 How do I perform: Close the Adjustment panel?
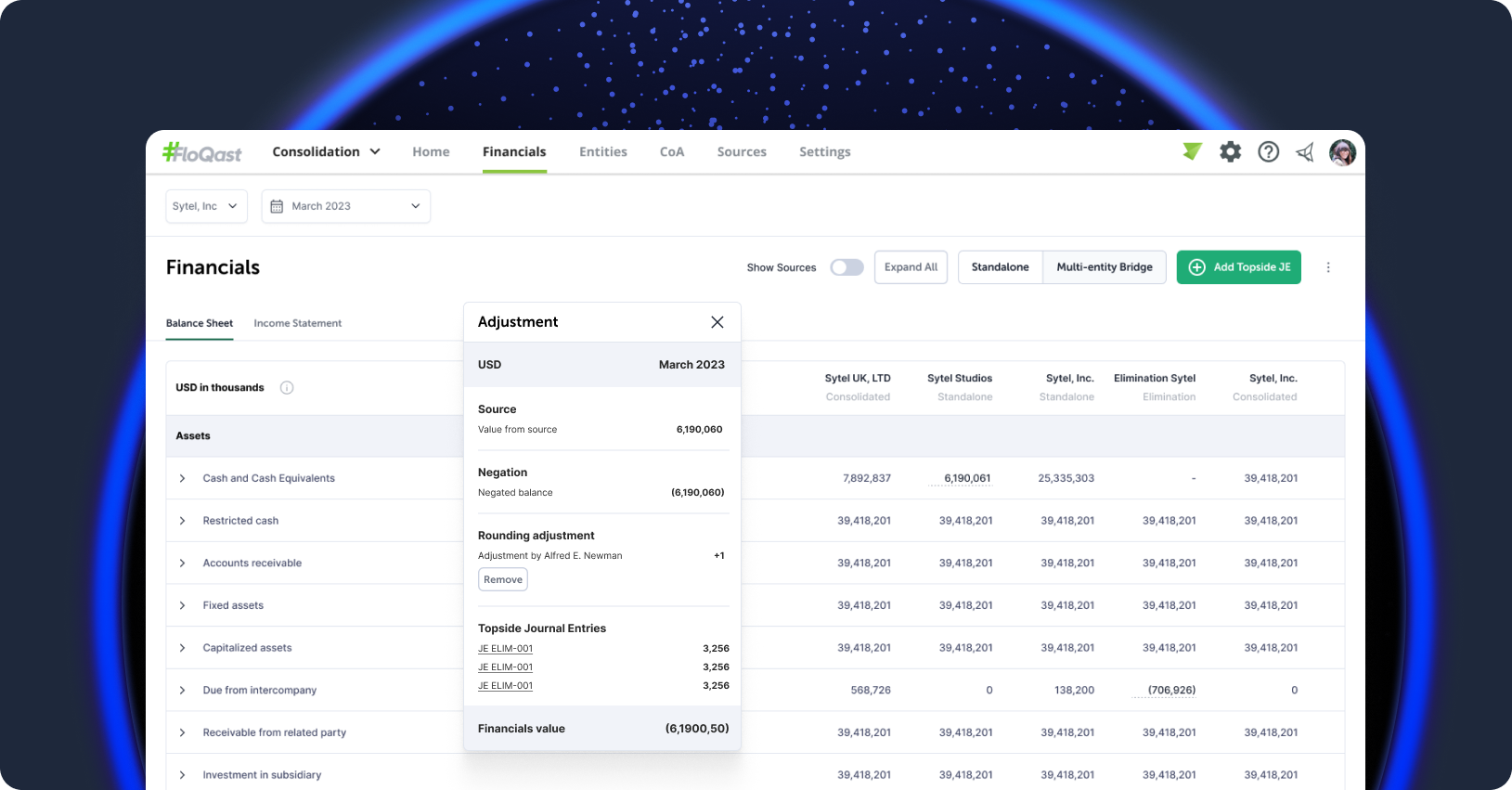coord(717,322)
